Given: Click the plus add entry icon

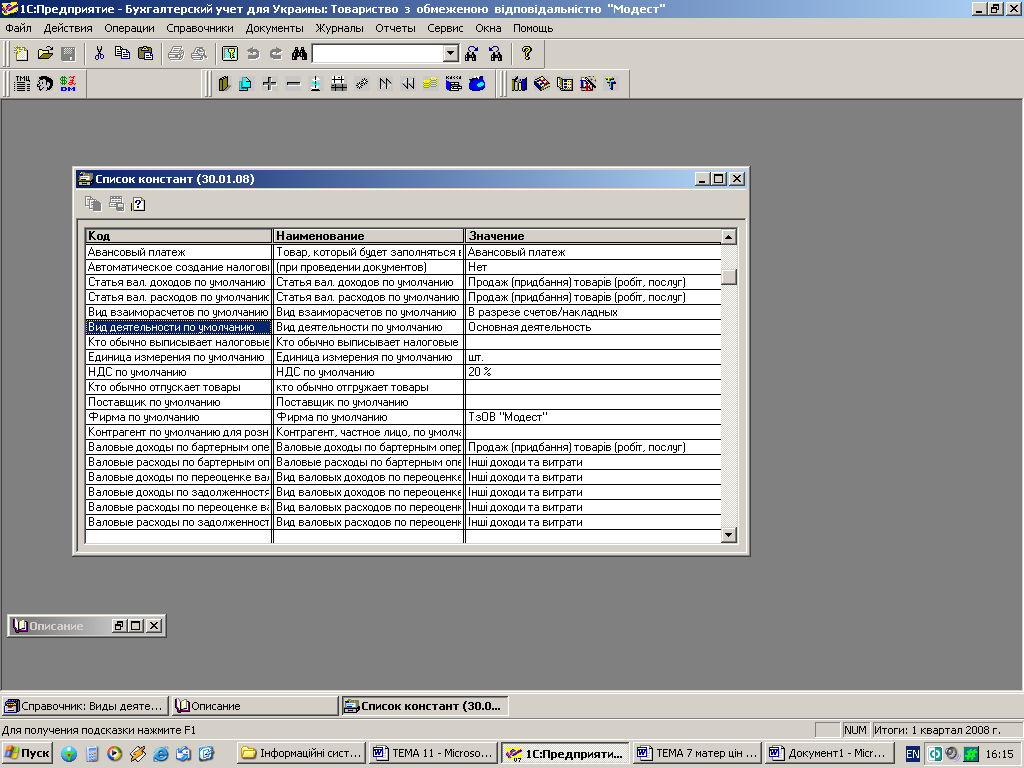Looking at the screenshot, I should click(269, 84).
